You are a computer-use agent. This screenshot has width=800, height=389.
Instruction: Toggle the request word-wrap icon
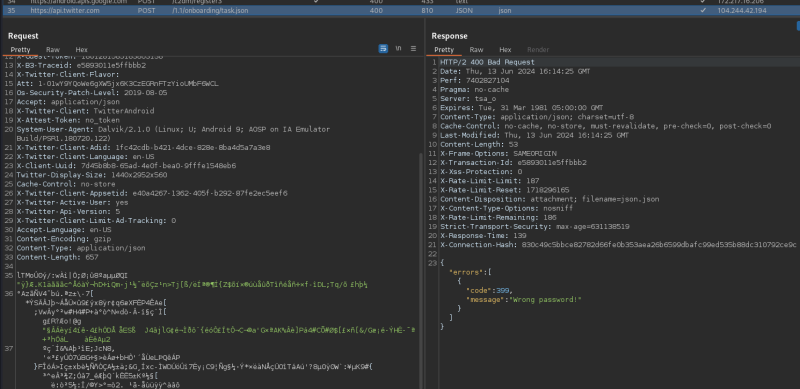pyautogui.click(x=383, y=48)
